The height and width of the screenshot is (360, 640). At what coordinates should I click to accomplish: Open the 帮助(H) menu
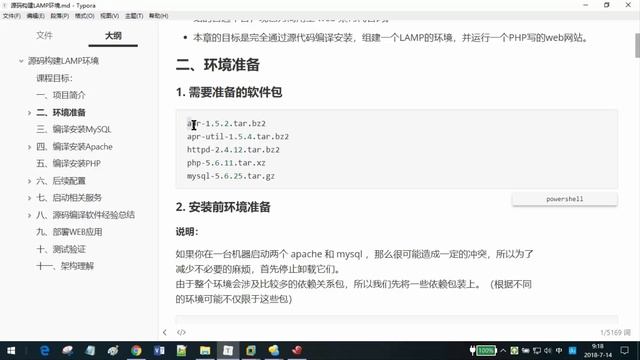pos(158,16)
